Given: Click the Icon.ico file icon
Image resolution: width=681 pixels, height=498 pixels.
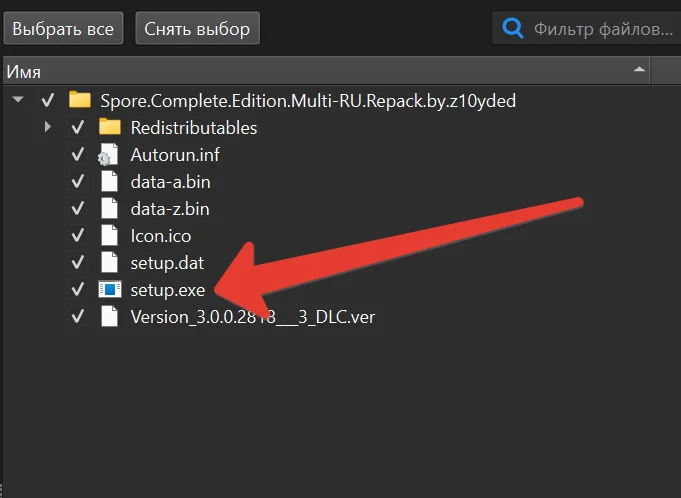Looking at the screenshot, I should click(109, 236).
